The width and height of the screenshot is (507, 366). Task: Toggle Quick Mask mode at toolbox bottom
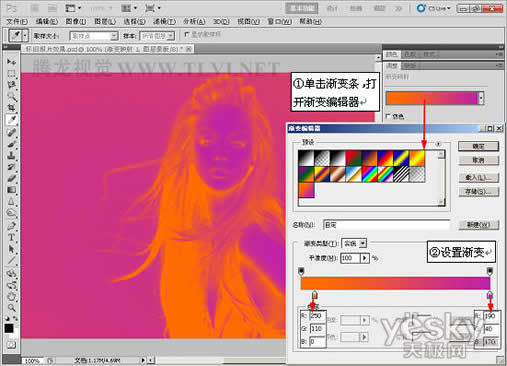pos(11,344)
